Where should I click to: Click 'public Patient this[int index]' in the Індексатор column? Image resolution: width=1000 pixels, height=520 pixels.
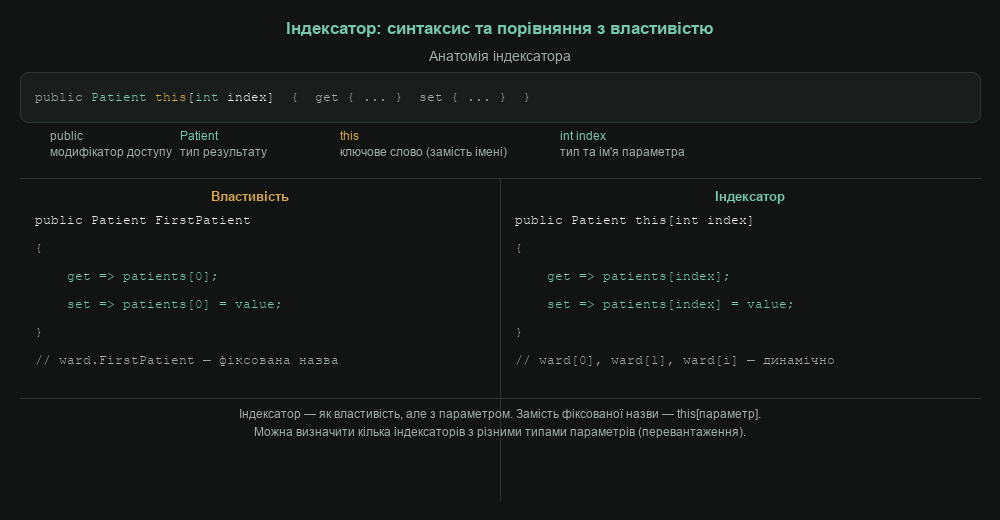[635, 220]
